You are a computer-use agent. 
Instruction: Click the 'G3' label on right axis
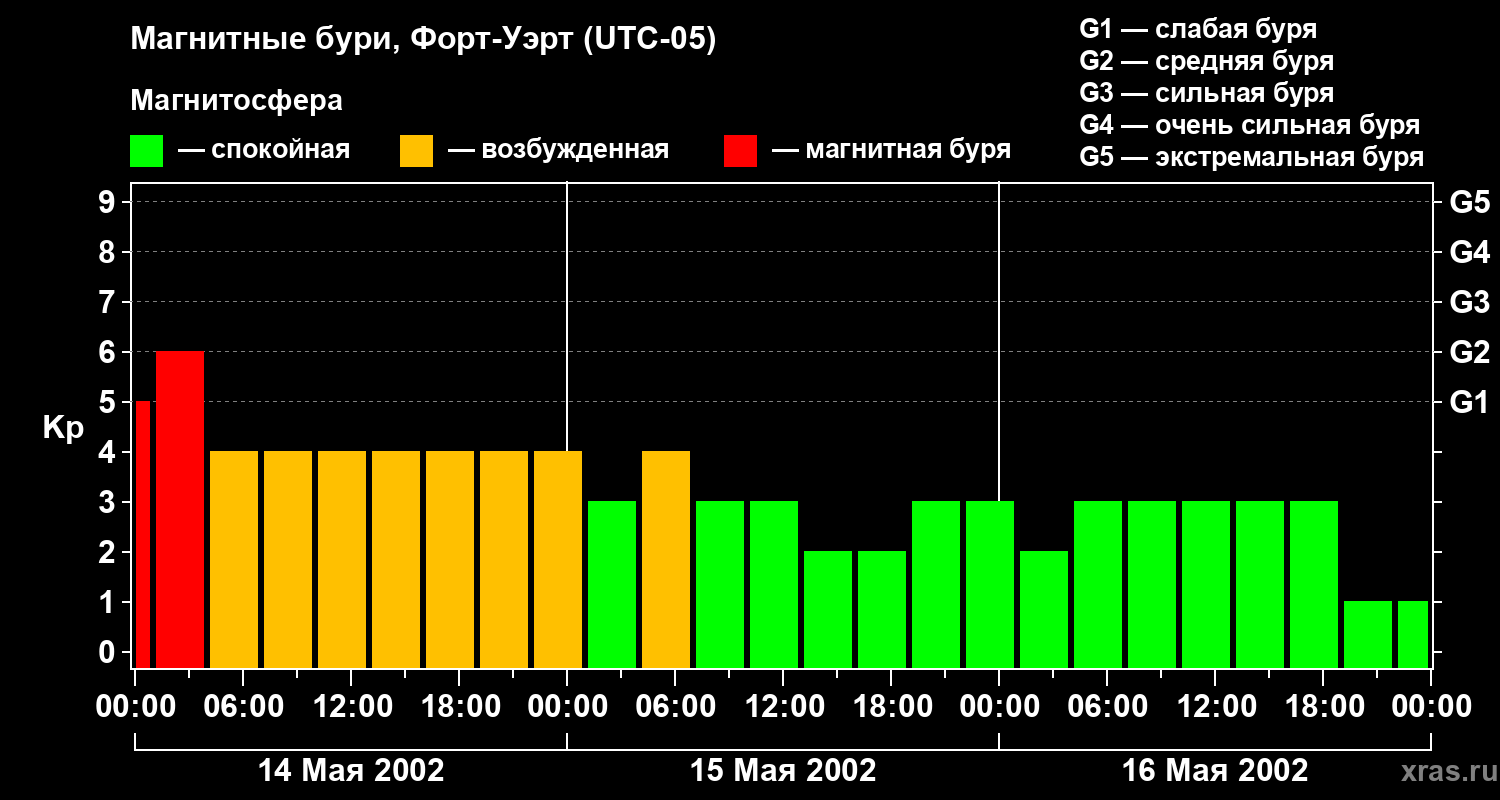click(1469, 303)
